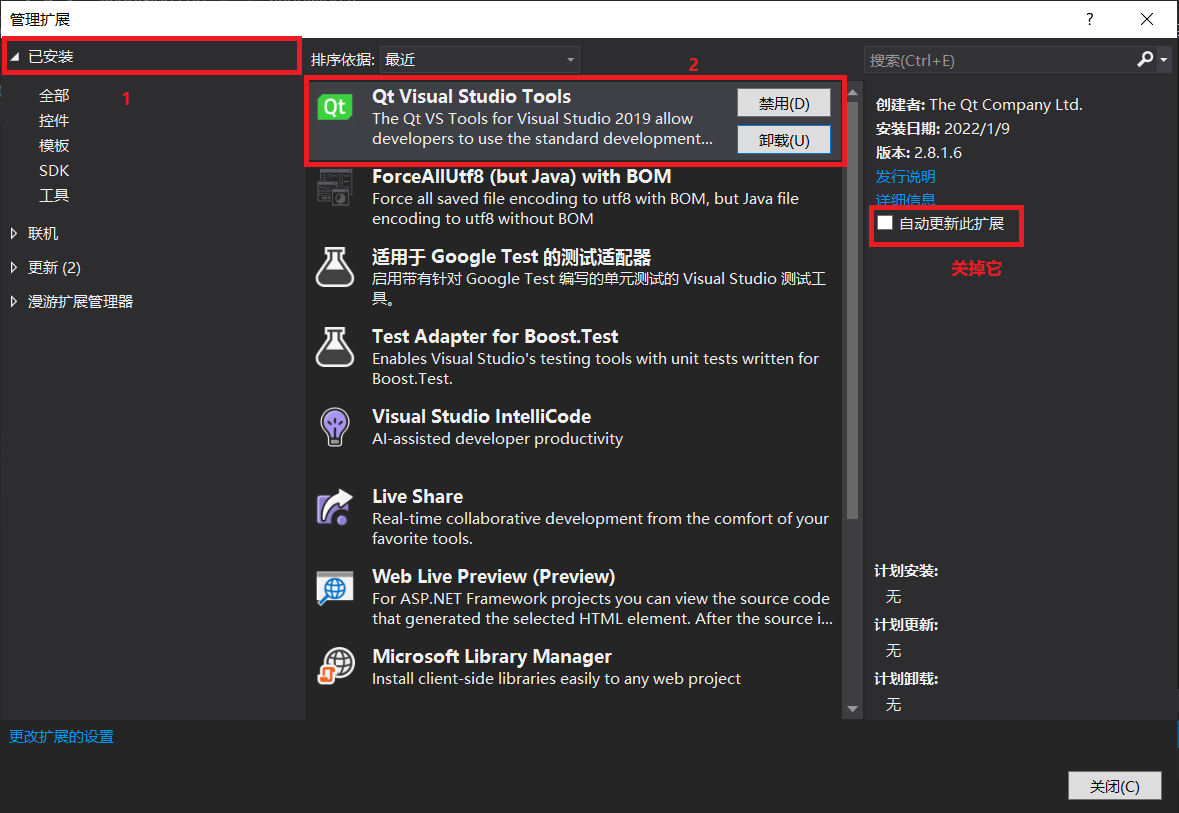Select the 全部 category
This screenshot has width=1179, height=813.
coord(54,96)
